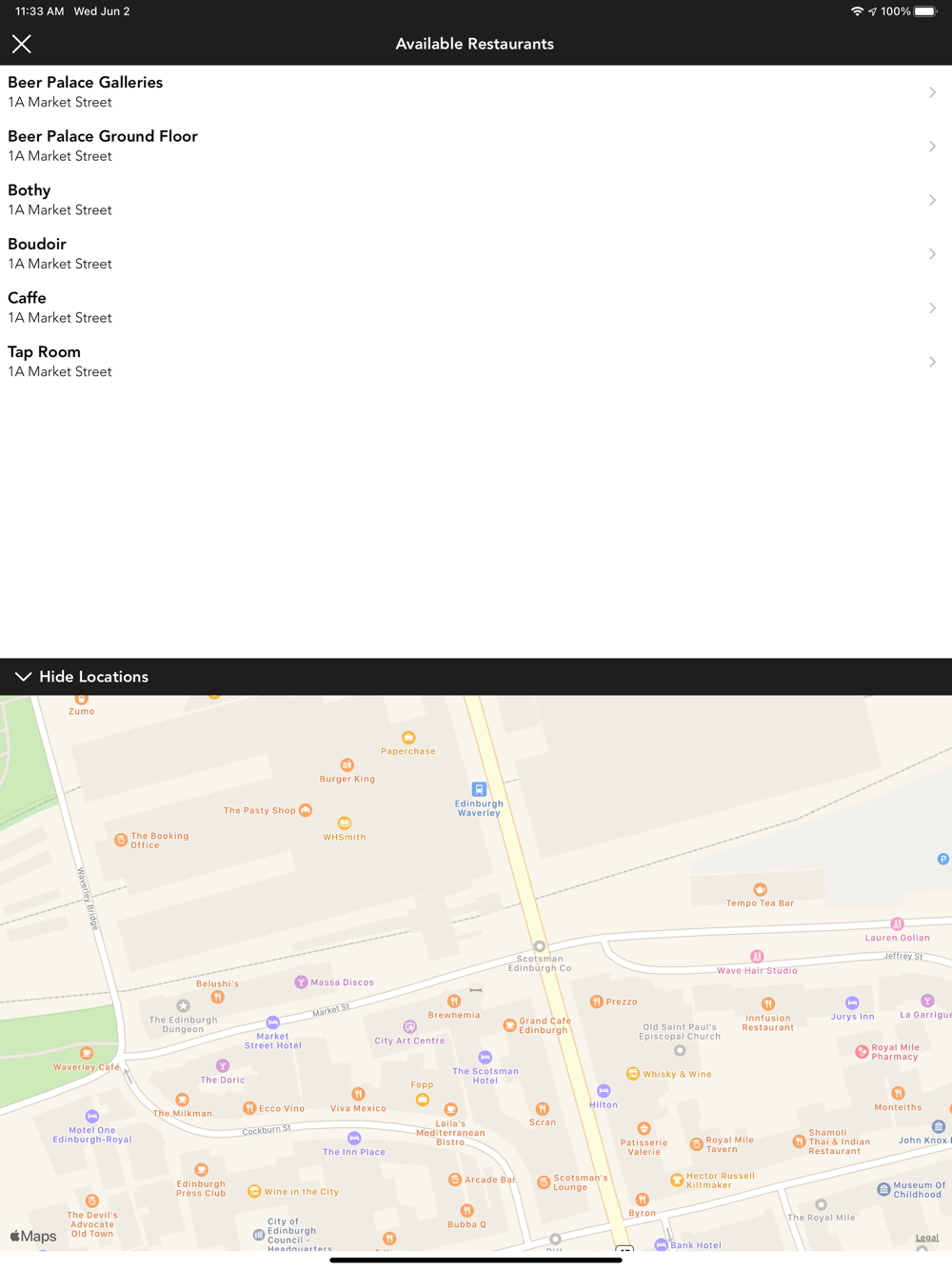Tap chevron on Beer Palace Ground Floor row
The height and width of the screenshot is (1270, 952).
(932, 147)
